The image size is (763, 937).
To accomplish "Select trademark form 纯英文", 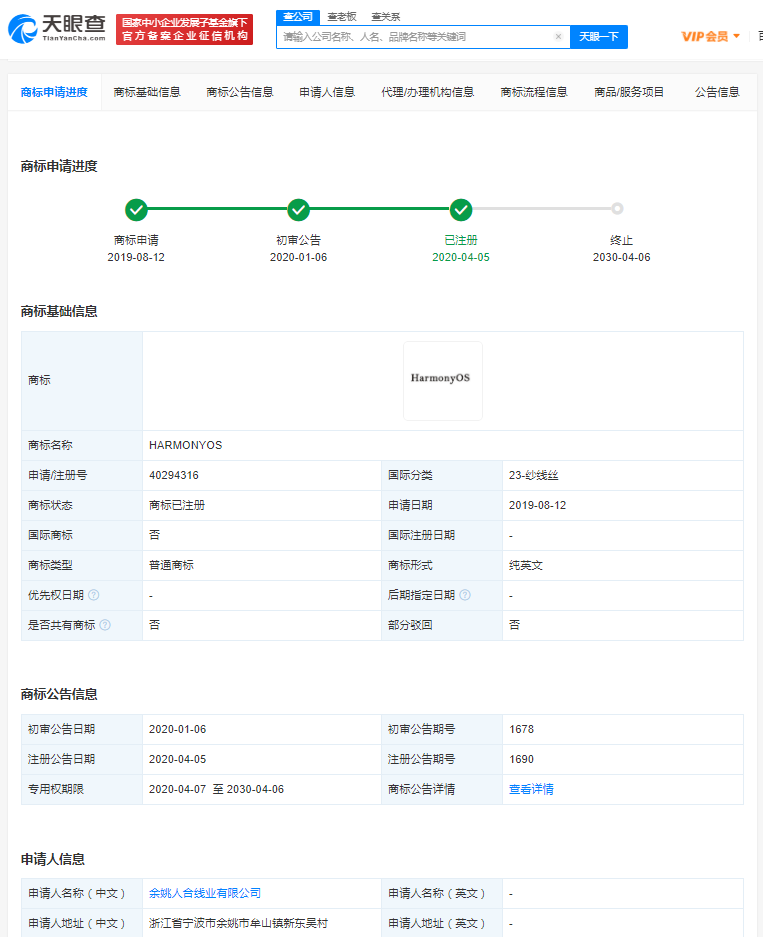I will [526, 565].
